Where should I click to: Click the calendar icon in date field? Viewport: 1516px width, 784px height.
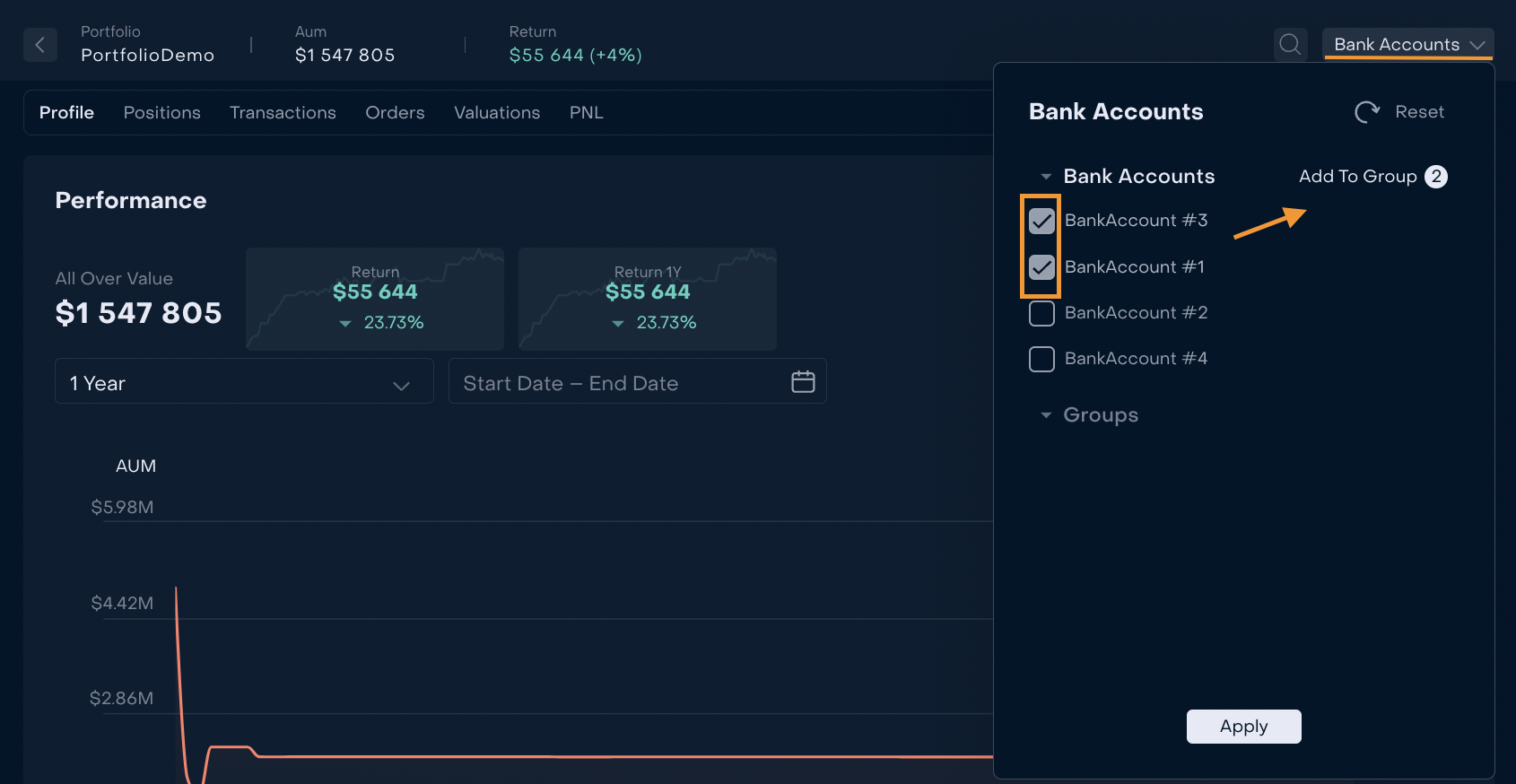click(803, 382)
